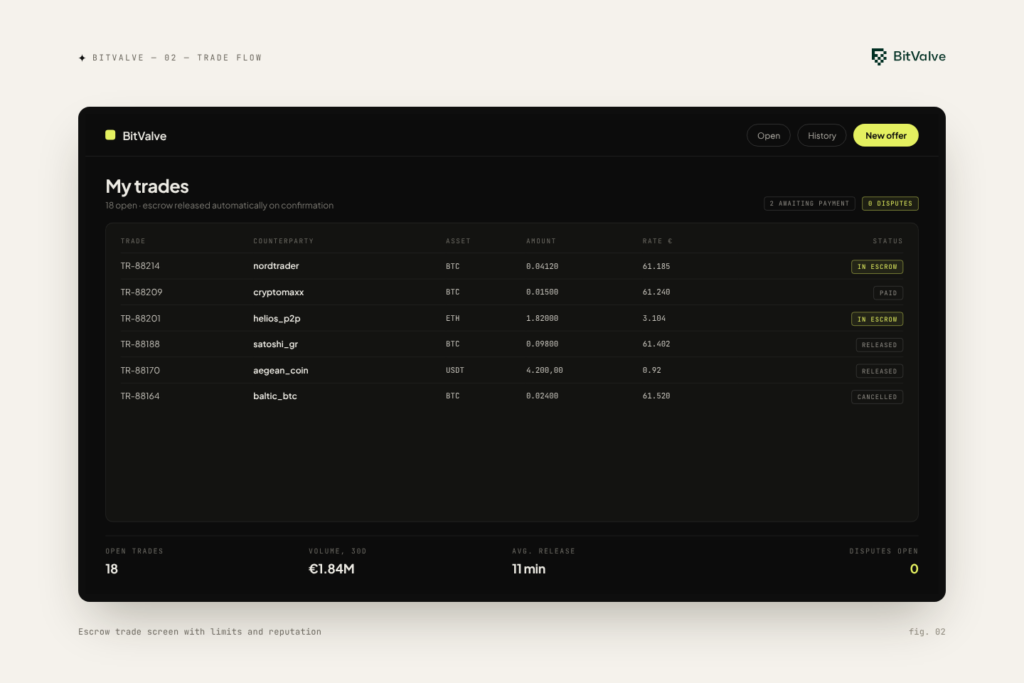Select trade TR-88201
The width and height of the screenshot is (1024, 683).
coord(140,318)
